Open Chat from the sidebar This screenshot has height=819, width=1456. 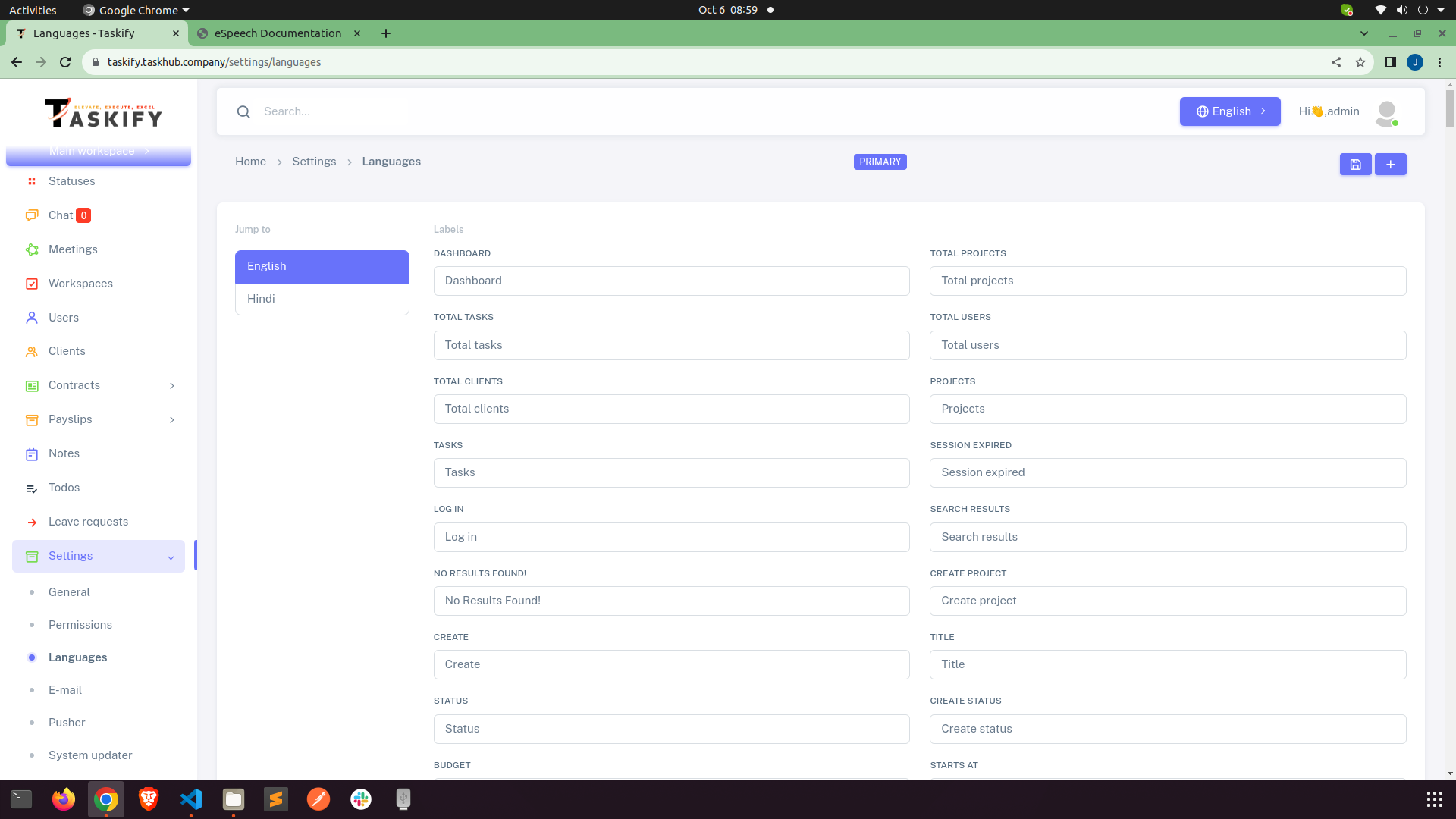(61, 215)
